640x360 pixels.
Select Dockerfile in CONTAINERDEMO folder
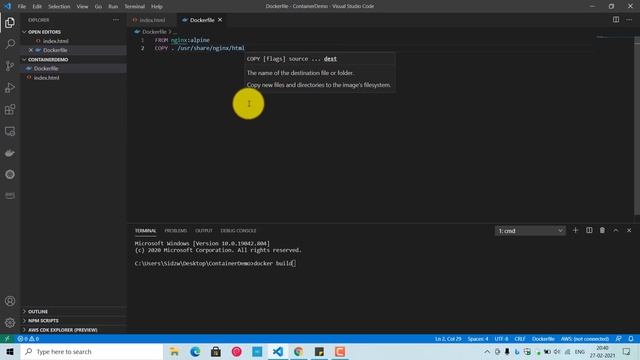coord(73,69)
